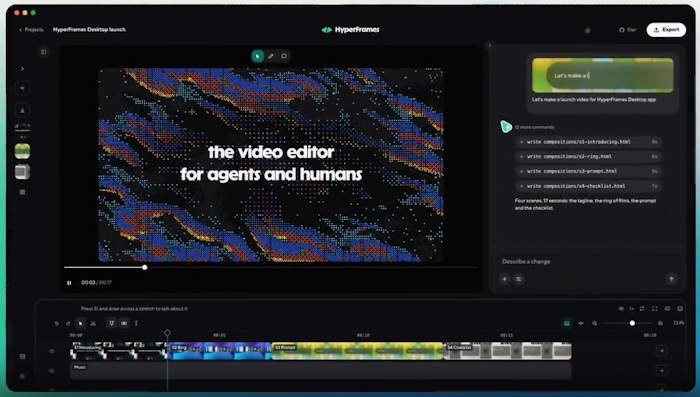Viewport: 700px width, 397px height.
Task: Export the video
Action: tap(666, 30)
